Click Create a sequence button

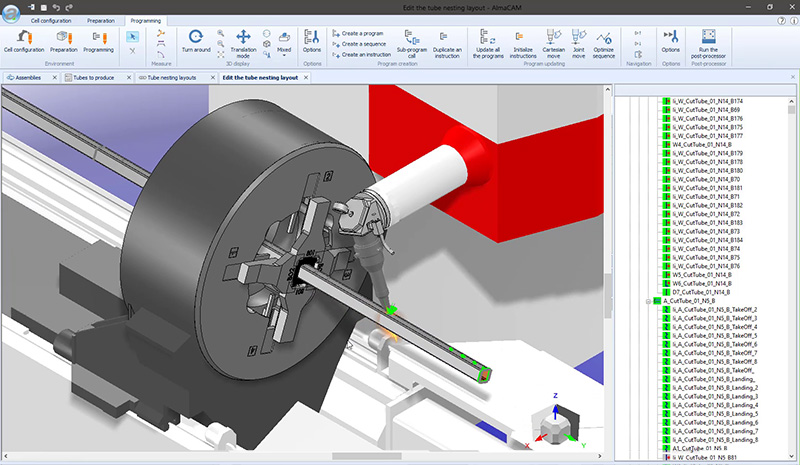click(x=361, y=44)
